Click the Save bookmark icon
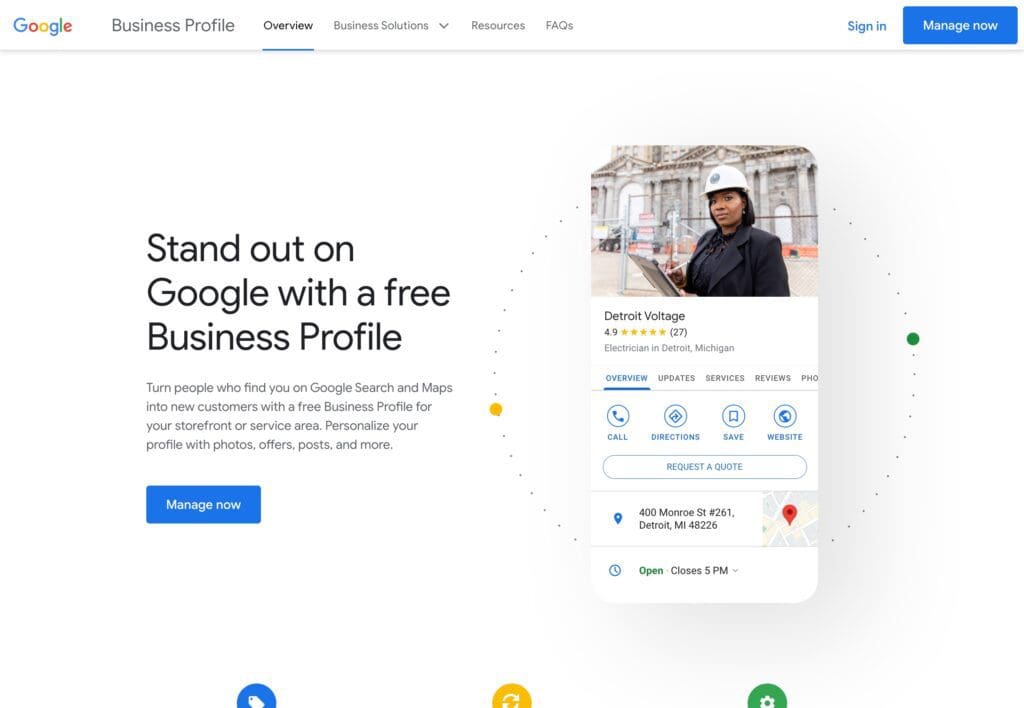 pyautogui.click(x=733, y=416)
